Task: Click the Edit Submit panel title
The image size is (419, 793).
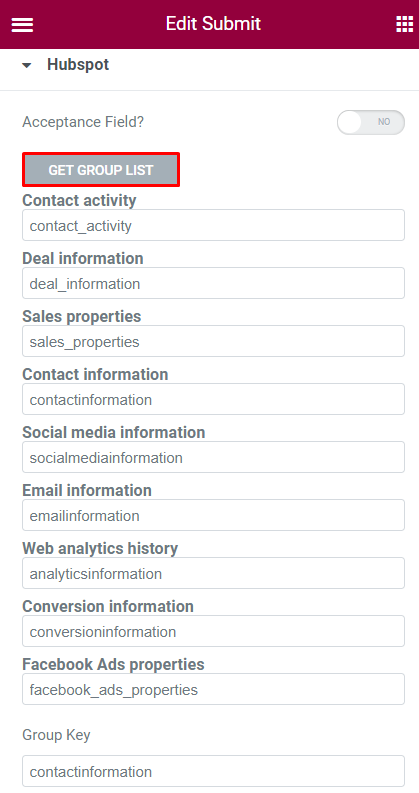Action: point(213,23)
